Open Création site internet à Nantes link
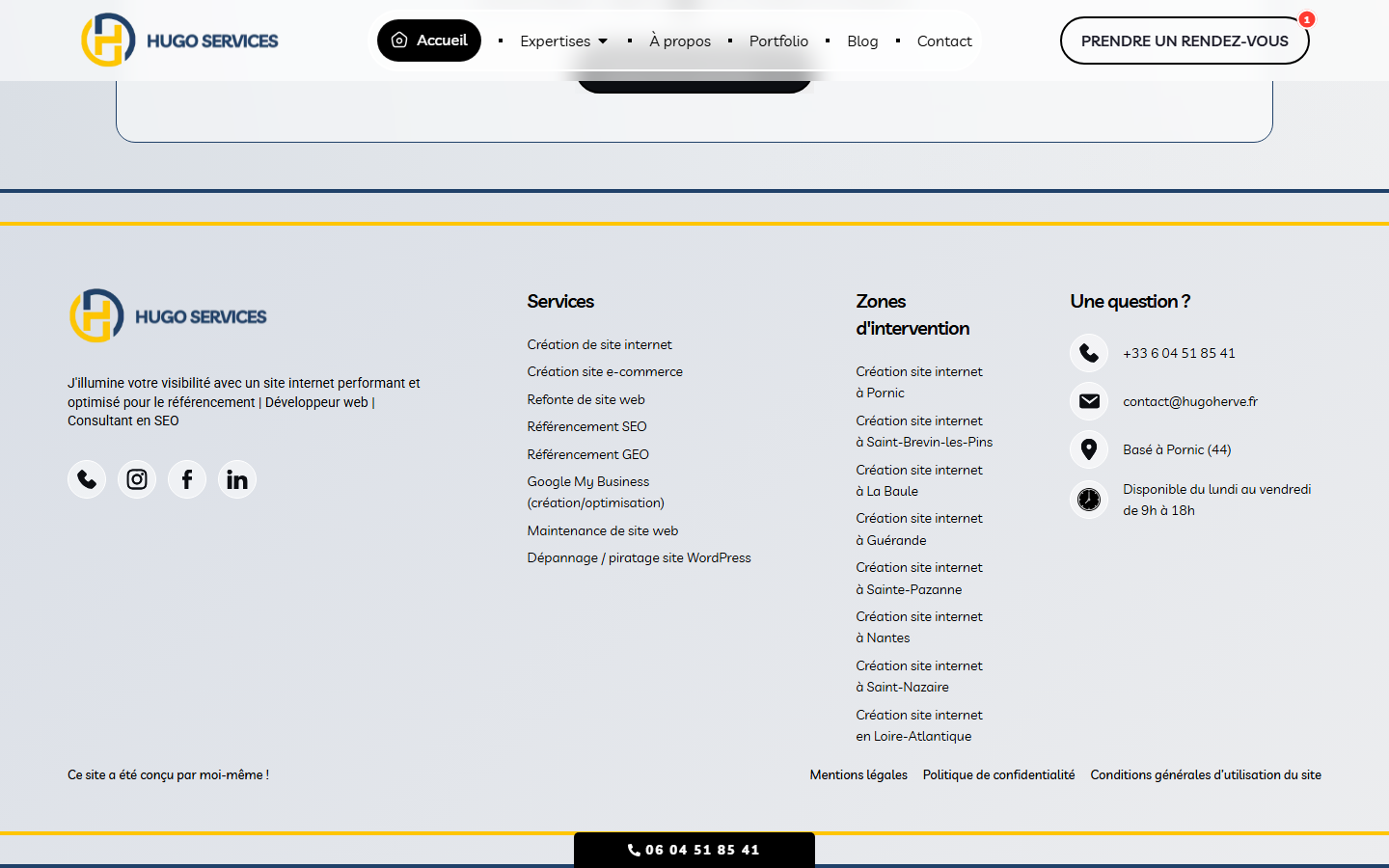1389x868 pixels. (919, 627)
